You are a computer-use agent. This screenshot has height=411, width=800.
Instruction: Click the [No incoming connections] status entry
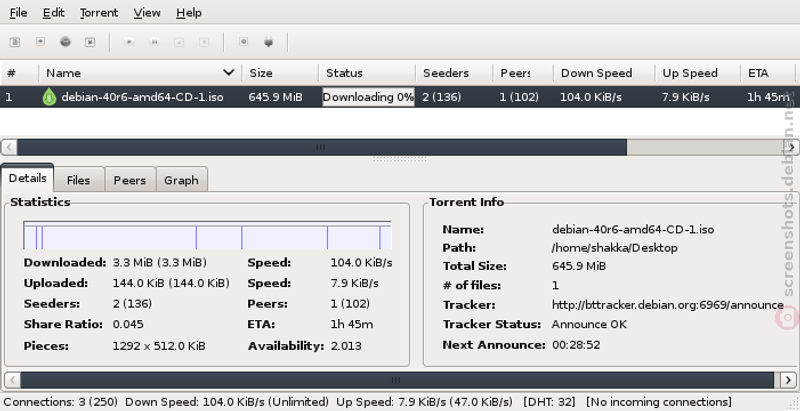(659, 402)
